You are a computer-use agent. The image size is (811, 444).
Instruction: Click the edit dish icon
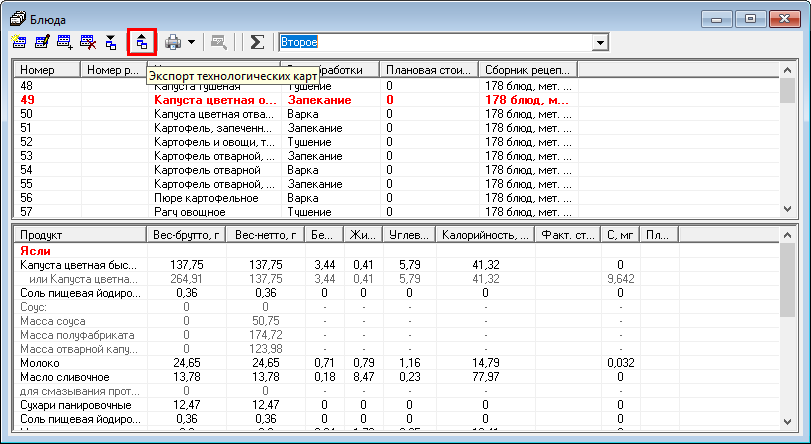[x=43, y=43]
